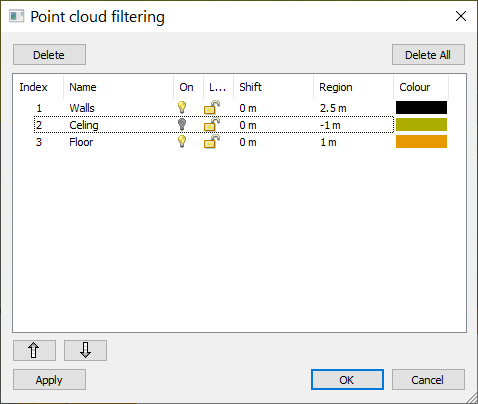Lock the Floor filter padlock icon
Image resolution: width=478 pixels, height=404 pixels.
click(x=212, y=141)
